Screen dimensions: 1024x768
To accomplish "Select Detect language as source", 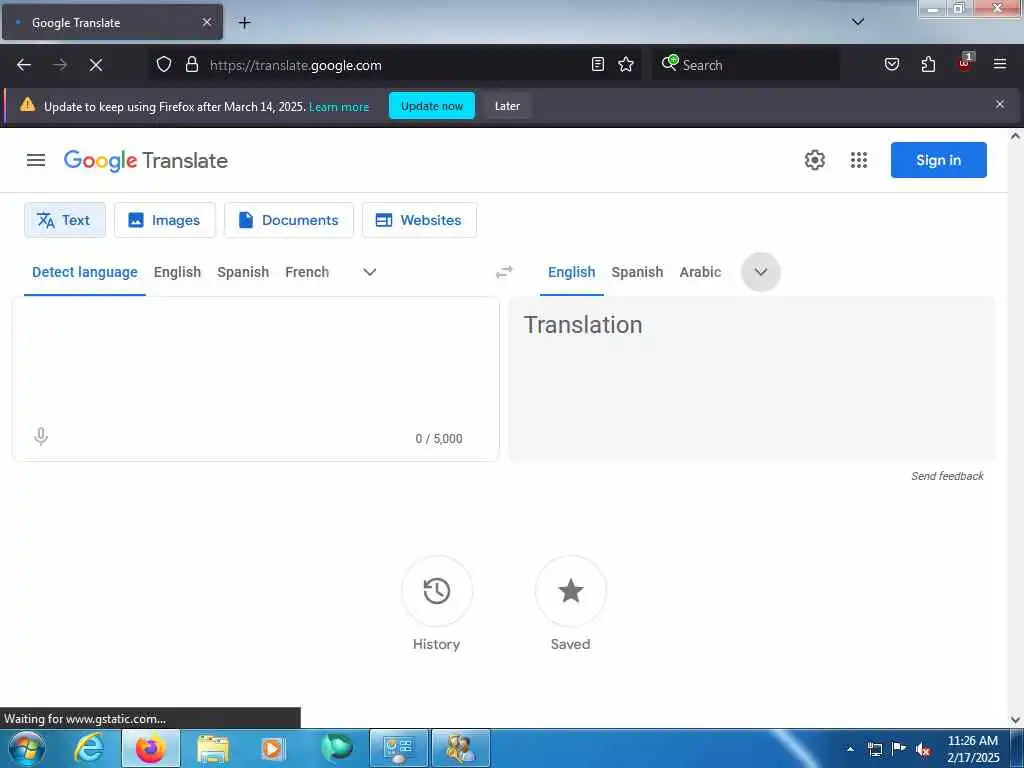I will click(x=85, y=272).
